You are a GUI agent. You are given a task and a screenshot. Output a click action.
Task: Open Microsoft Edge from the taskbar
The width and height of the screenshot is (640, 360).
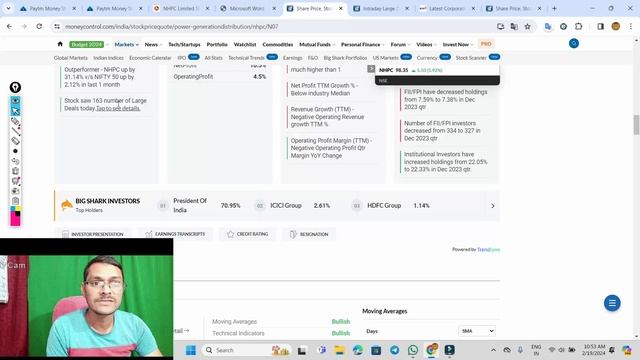pyautogui.click(x=358, y=350)
